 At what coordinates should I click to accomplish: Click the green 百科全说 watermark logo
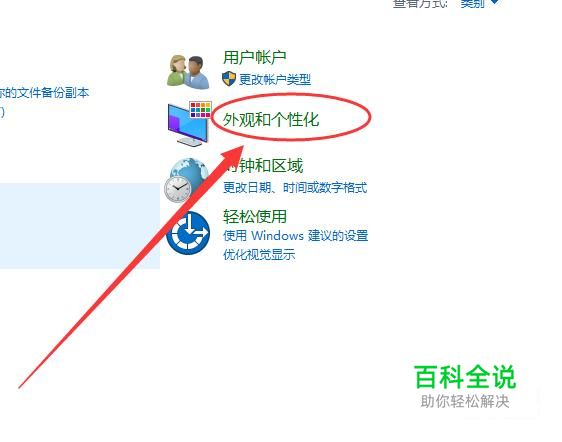tap(465, 377)
